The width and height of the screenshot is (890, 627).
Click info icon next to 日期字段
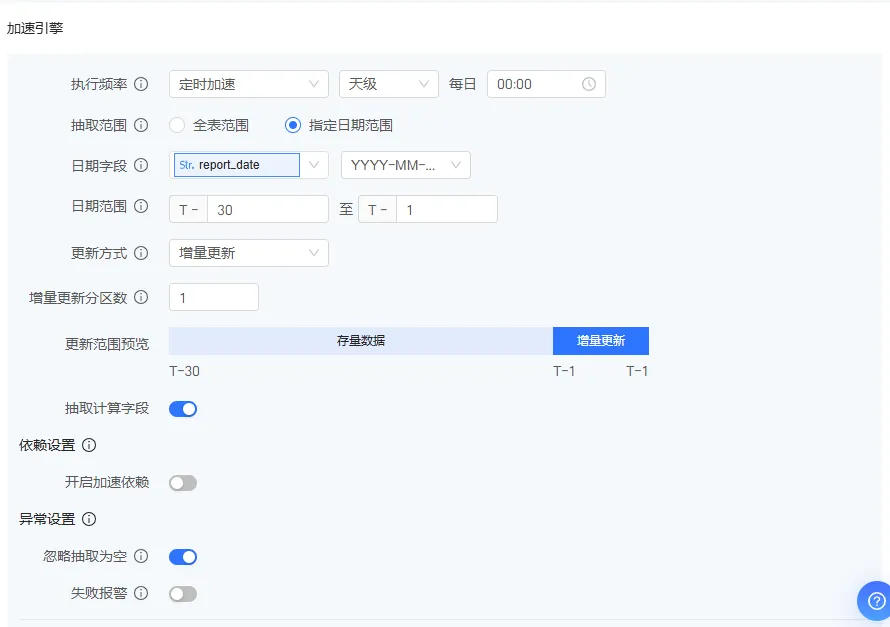click(x=141, y=165)
